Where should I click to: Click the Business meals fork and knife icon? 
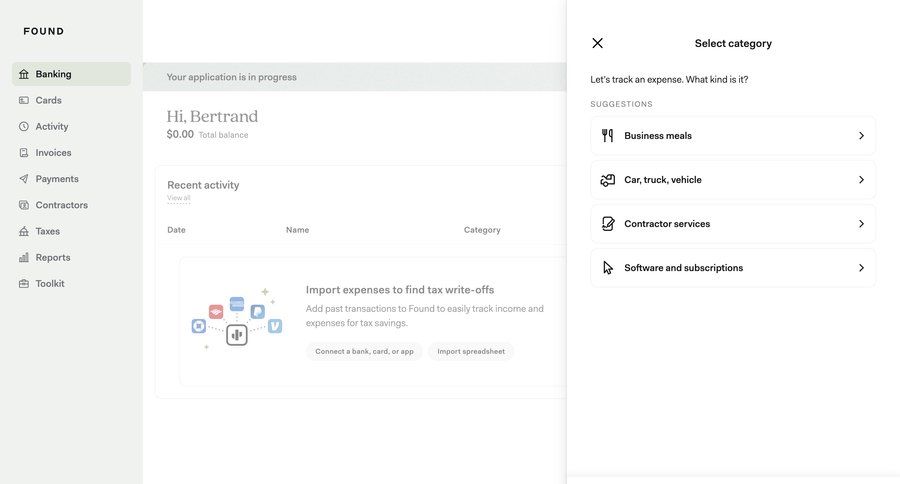click(608, 135)
